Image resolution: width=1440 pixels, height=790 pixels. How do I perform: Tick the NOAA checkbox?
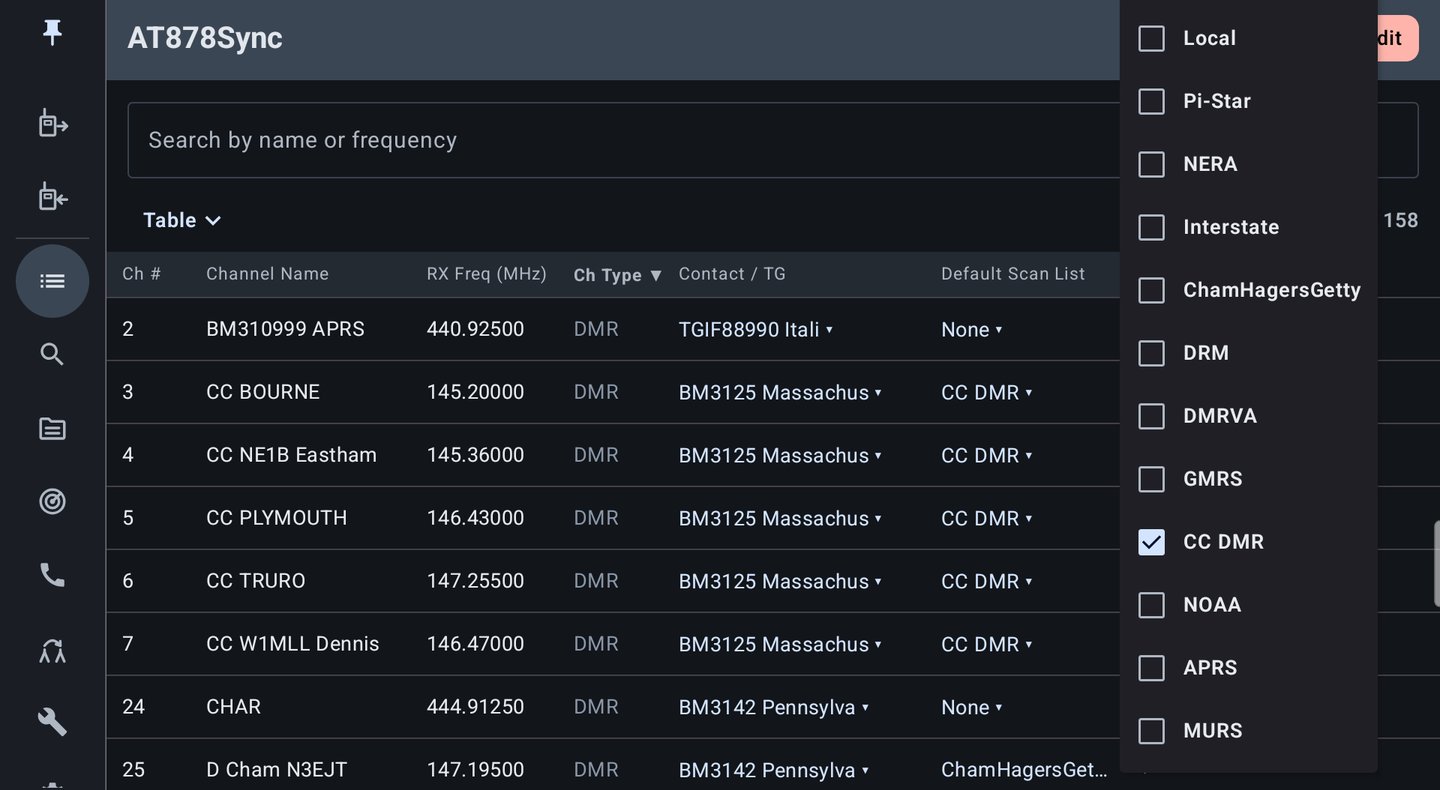1151,605
